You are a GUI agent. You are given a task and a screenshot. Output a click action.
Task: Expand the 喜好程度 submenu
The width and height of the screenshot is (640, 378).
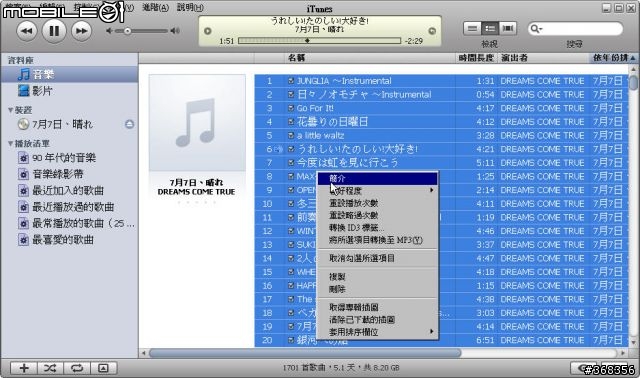pyautogui.click(x=378, y=191)
